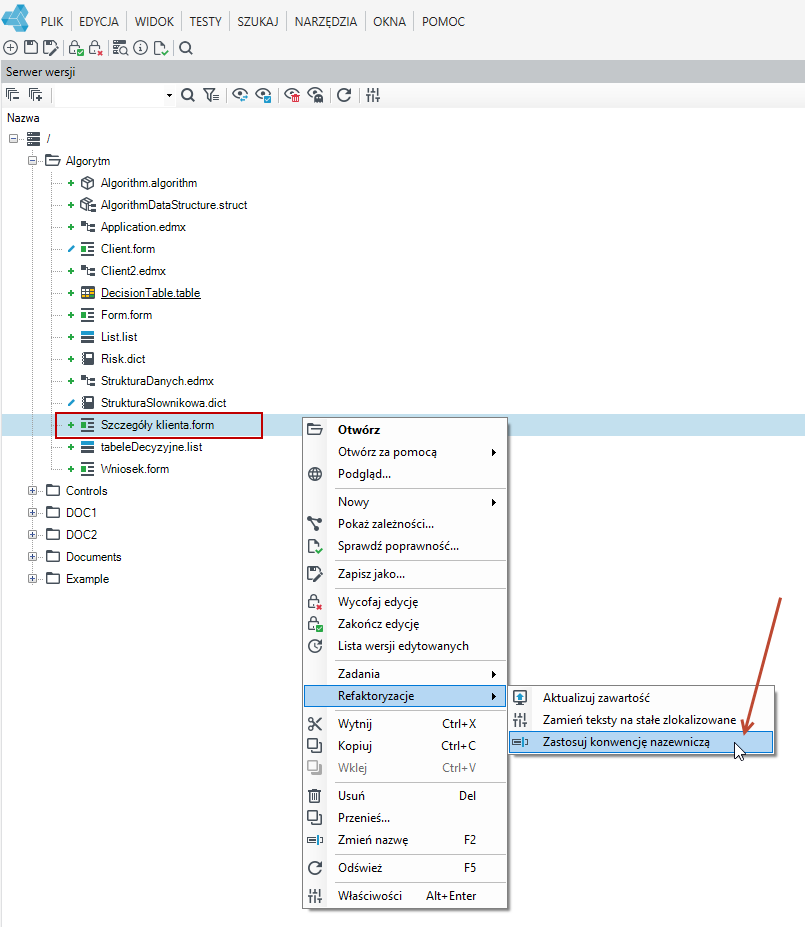Screen dimensions: 805x927
Task: Click the document-with-checkmark icon in top toolbar
Action: coord(160,48)
